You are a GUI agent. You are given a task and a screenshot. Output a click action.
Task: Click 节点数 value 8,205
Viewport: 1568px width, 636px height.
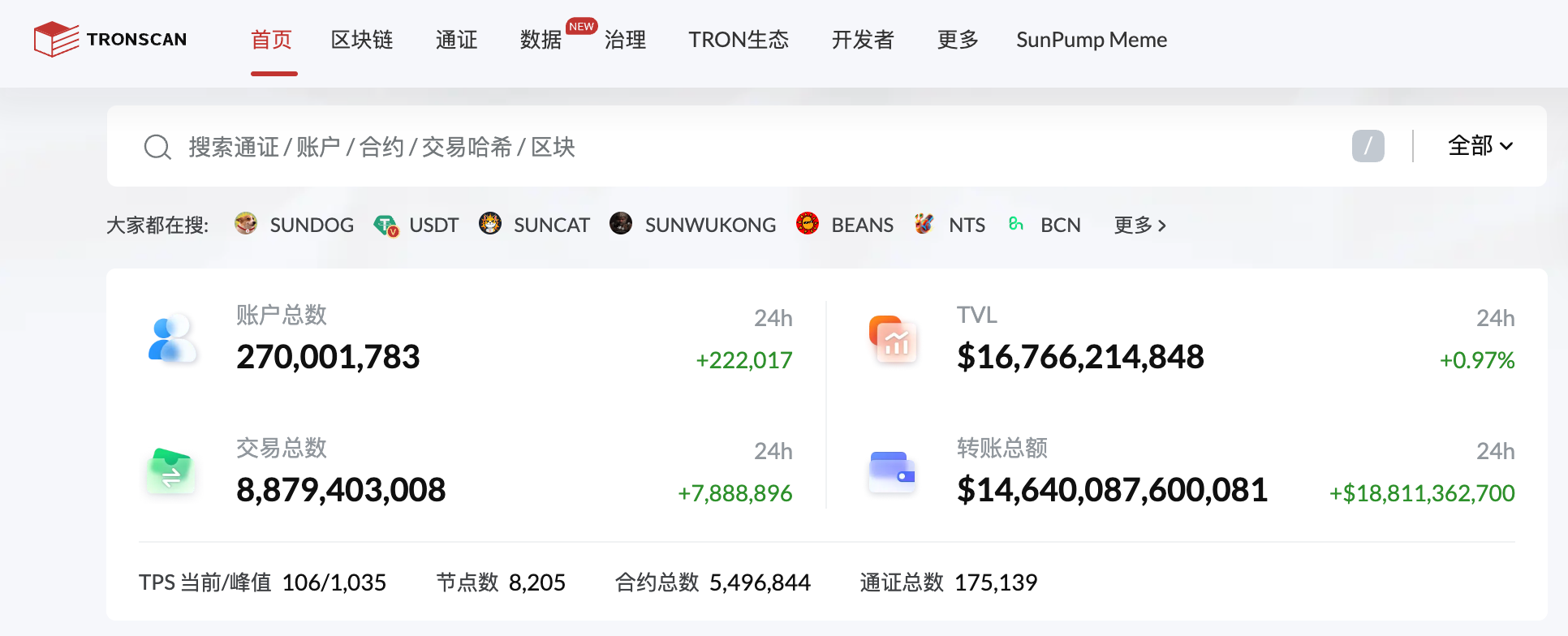[x=537, y=582]
